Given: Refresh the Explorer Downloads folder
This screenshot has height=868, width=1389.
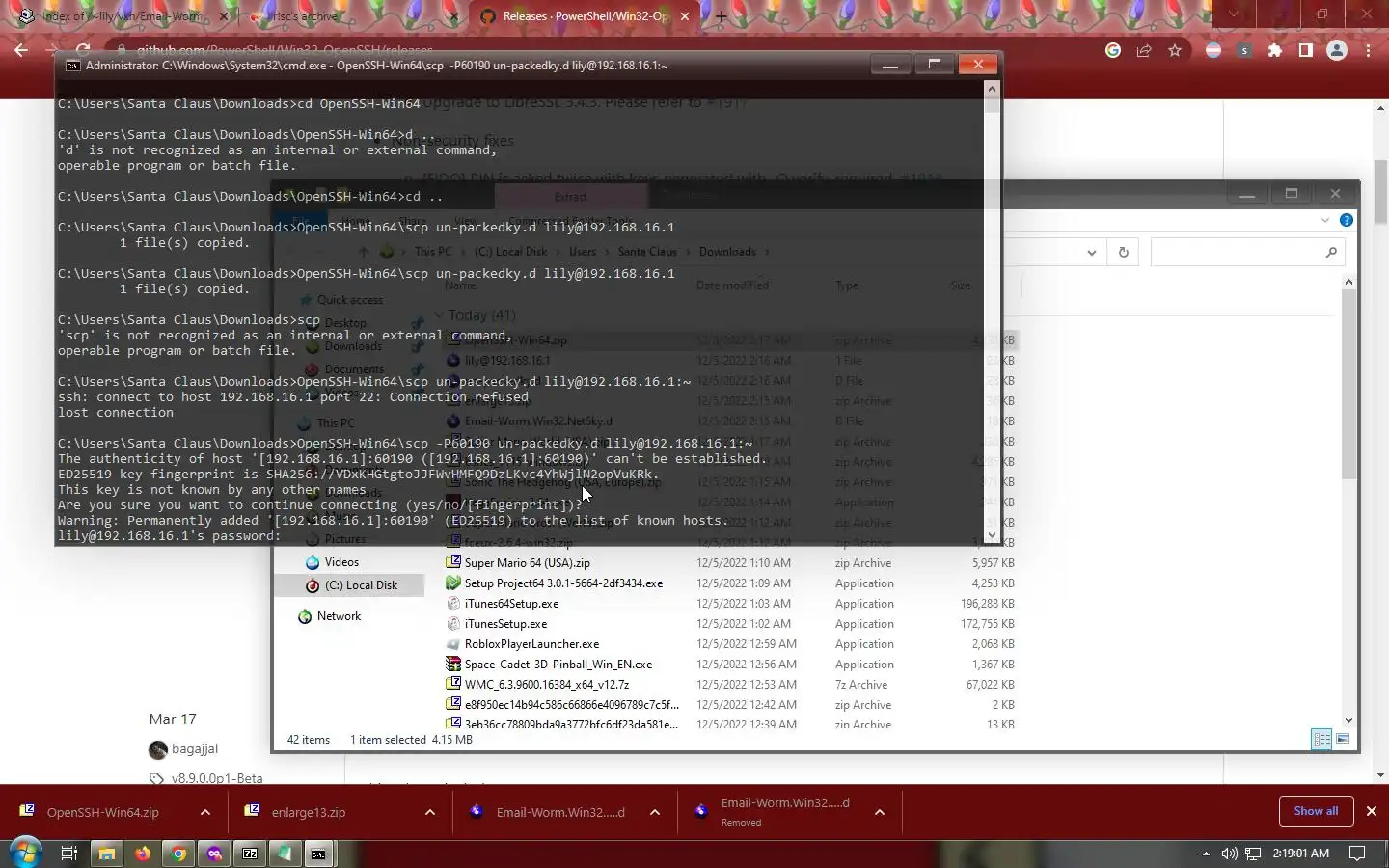Looking at the screenshot, I should coord(1124,252).
